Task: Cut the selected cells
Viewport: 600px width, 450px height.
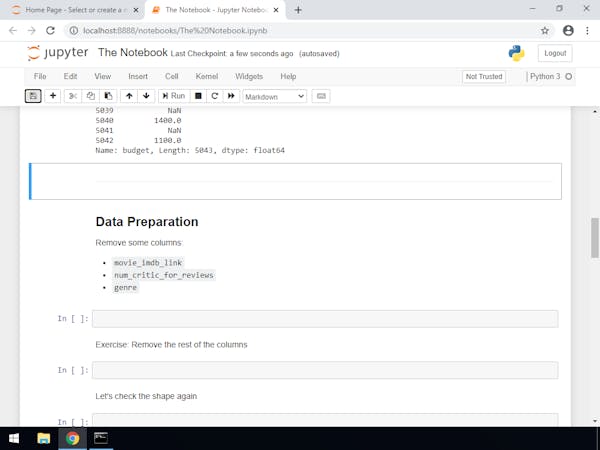Action: [73, 96]
